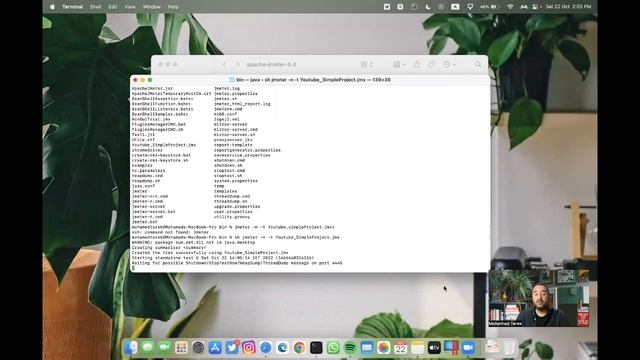Open the Terminal application menu
This screenshot has height=360, width=640.
click(x=72, y=7)
